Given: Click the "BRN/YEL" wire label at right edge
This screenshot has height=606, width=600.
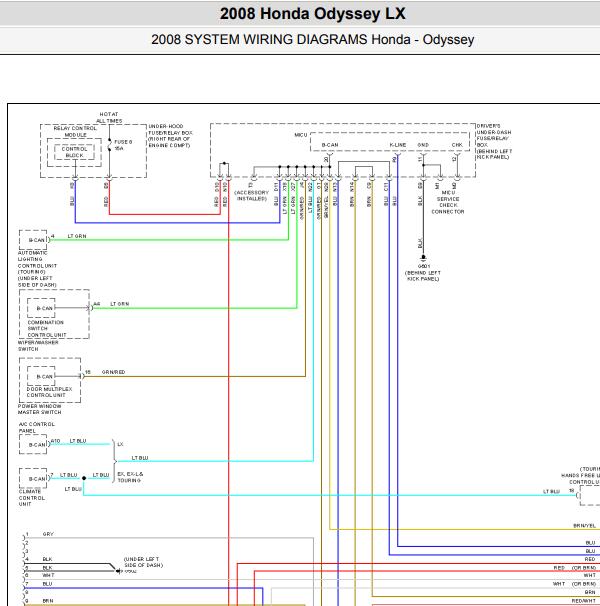Looking at the screenshot, I should 584,526.
